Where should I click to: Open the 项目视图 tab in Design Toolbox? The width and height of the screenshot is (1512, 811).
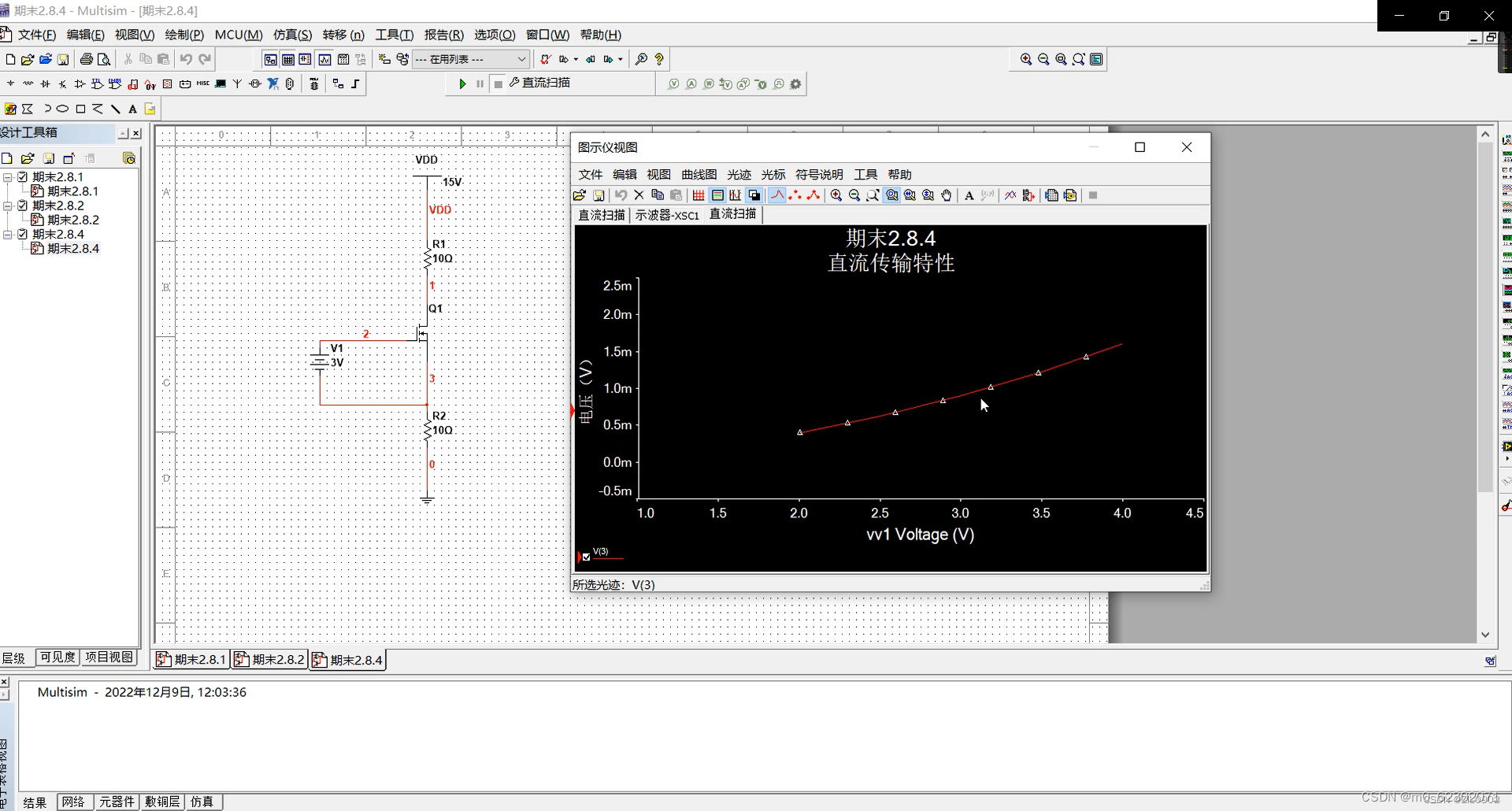[x=109, y=657]
